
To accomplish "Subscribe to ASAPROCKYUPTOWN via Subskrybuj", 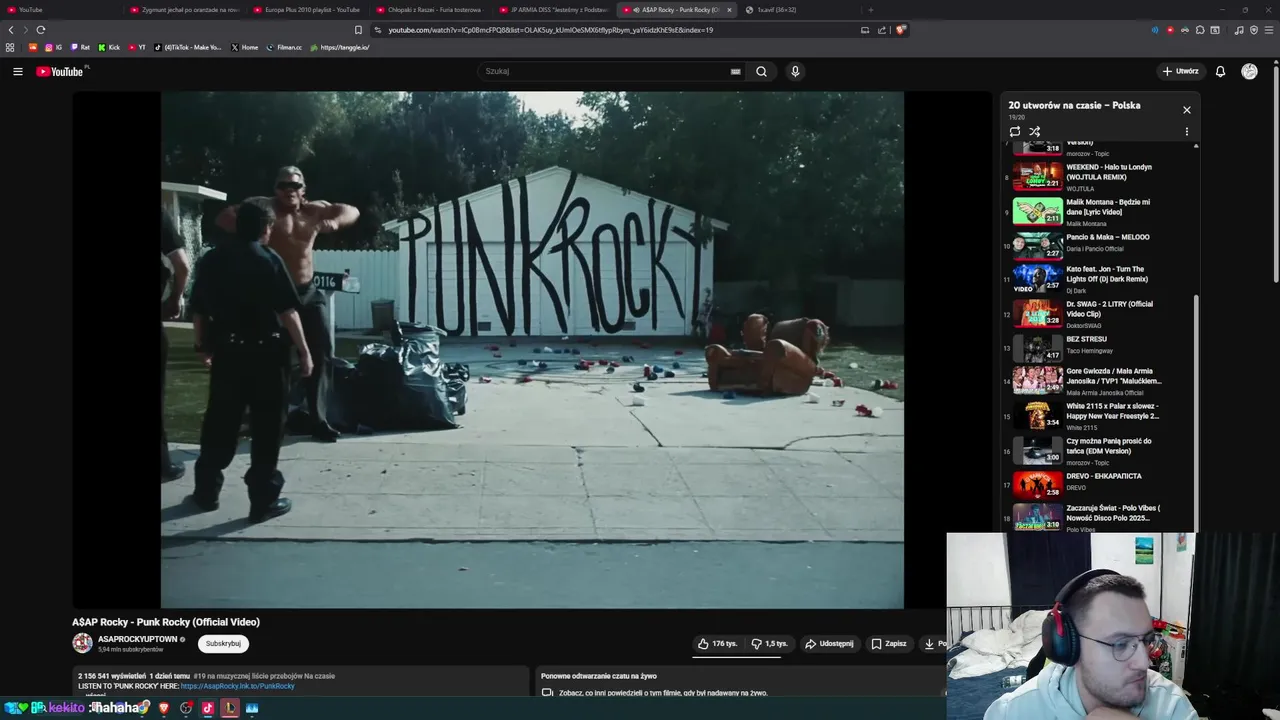I will (223, 644).
